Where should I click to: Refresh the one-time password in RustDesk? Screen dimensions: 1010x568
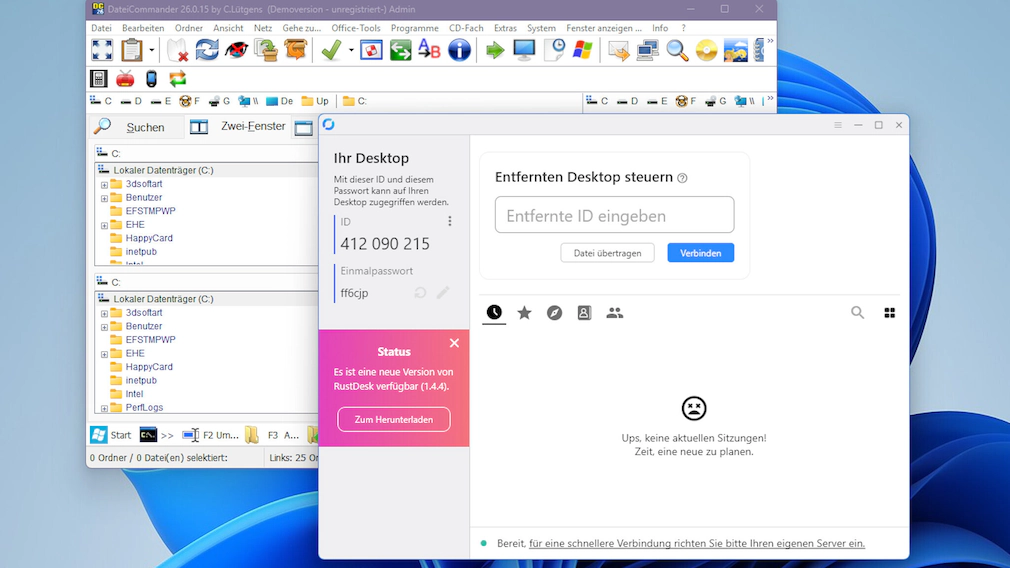pyautogui.click(x=420, y=293)
